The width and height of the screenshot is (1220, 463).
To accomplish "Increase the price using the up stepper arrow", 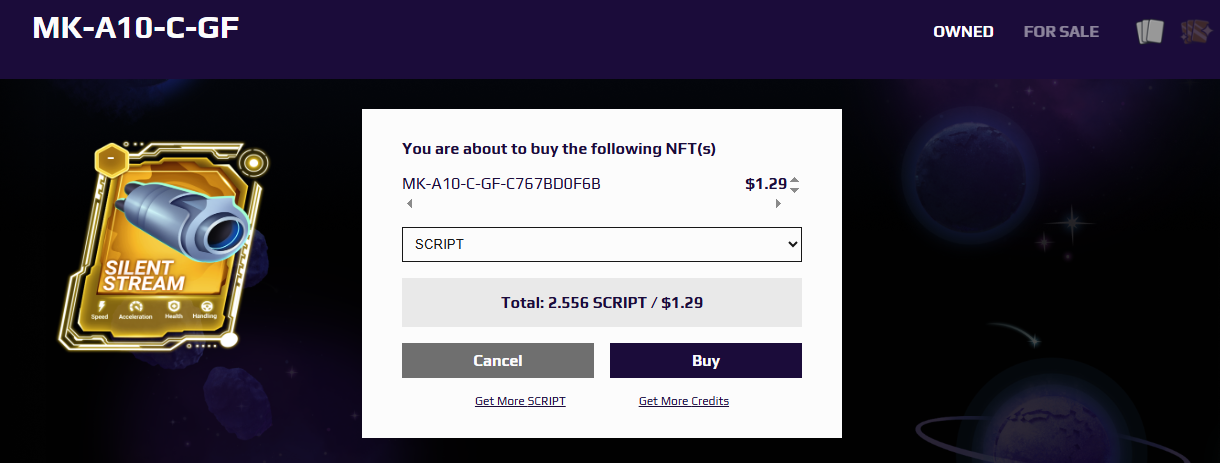I will (794, 180).
